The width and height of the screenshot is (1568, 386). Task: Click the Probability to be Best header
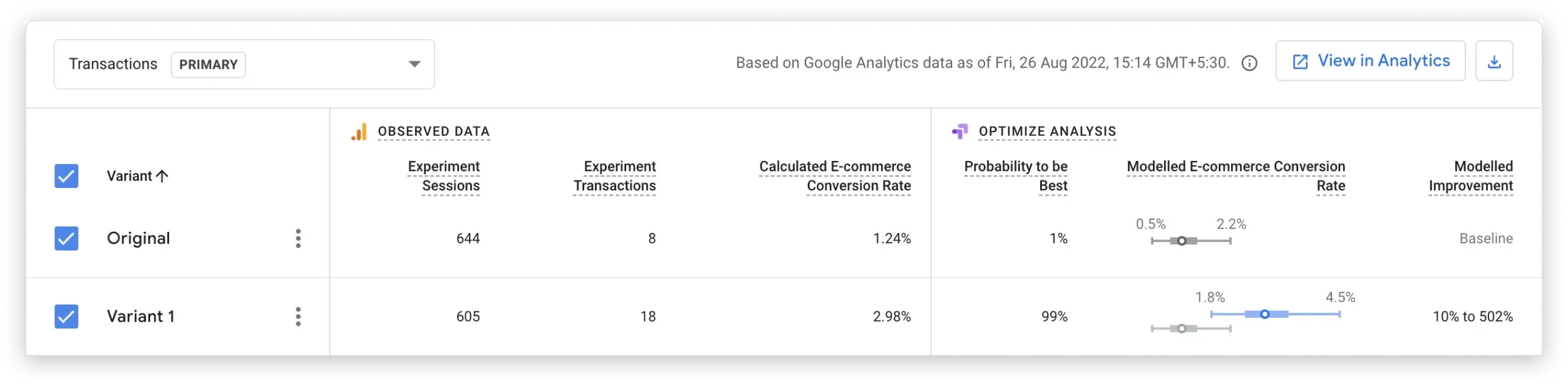[x=1016, y=176]
